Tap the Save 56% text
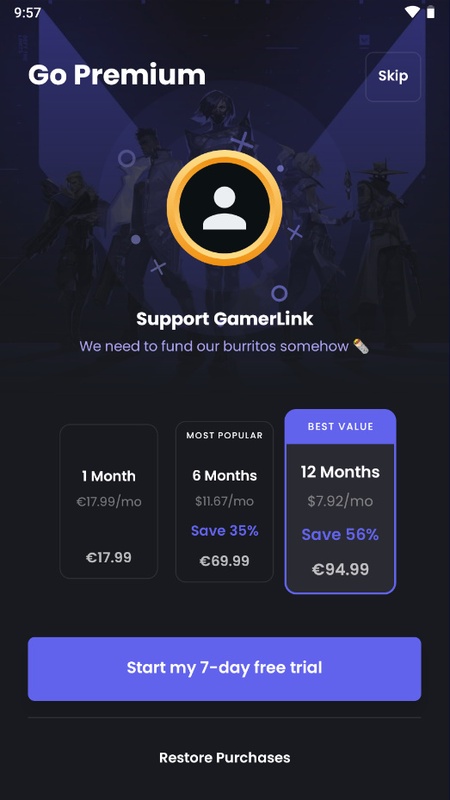 (340, 535)
